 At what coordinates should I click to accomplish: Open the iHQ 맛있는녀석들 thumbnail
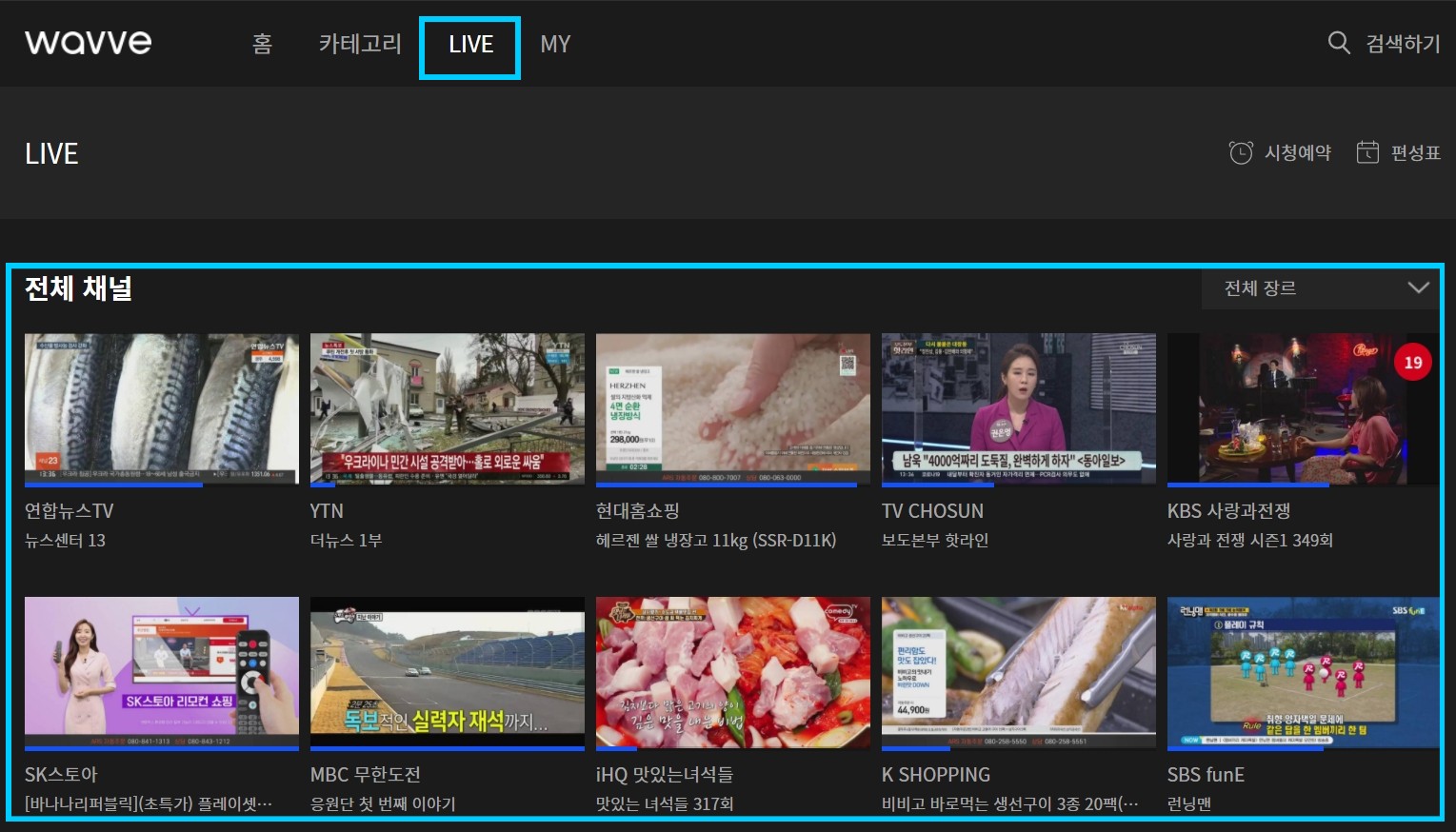tap(733, 673)
